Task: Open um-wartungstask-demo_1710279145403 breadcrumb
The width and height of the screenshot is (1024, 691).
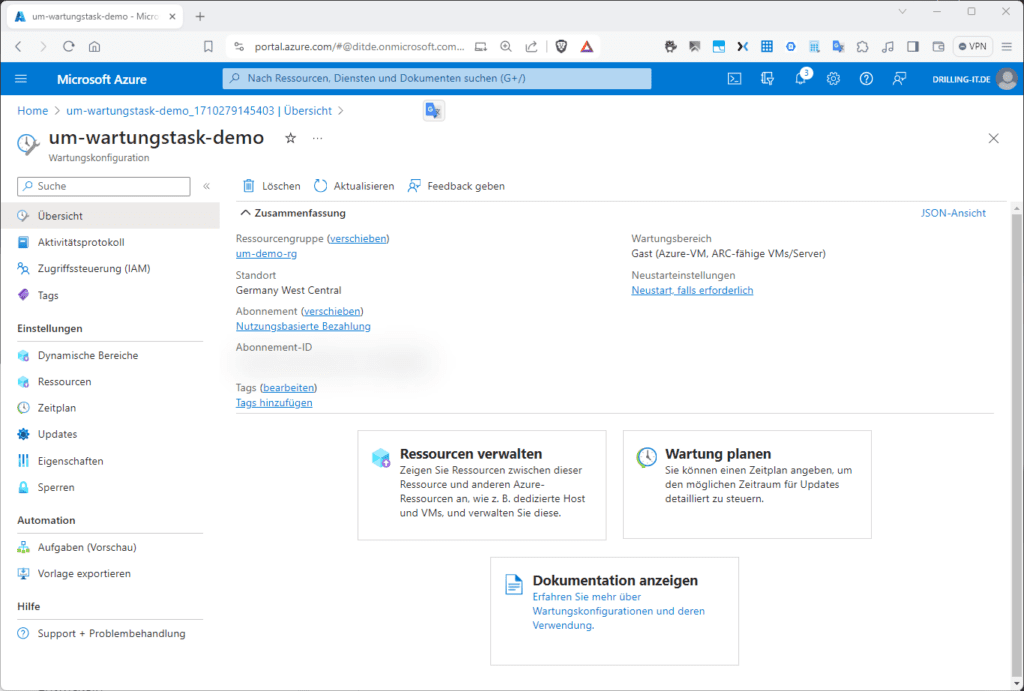Action: [199, 111]
